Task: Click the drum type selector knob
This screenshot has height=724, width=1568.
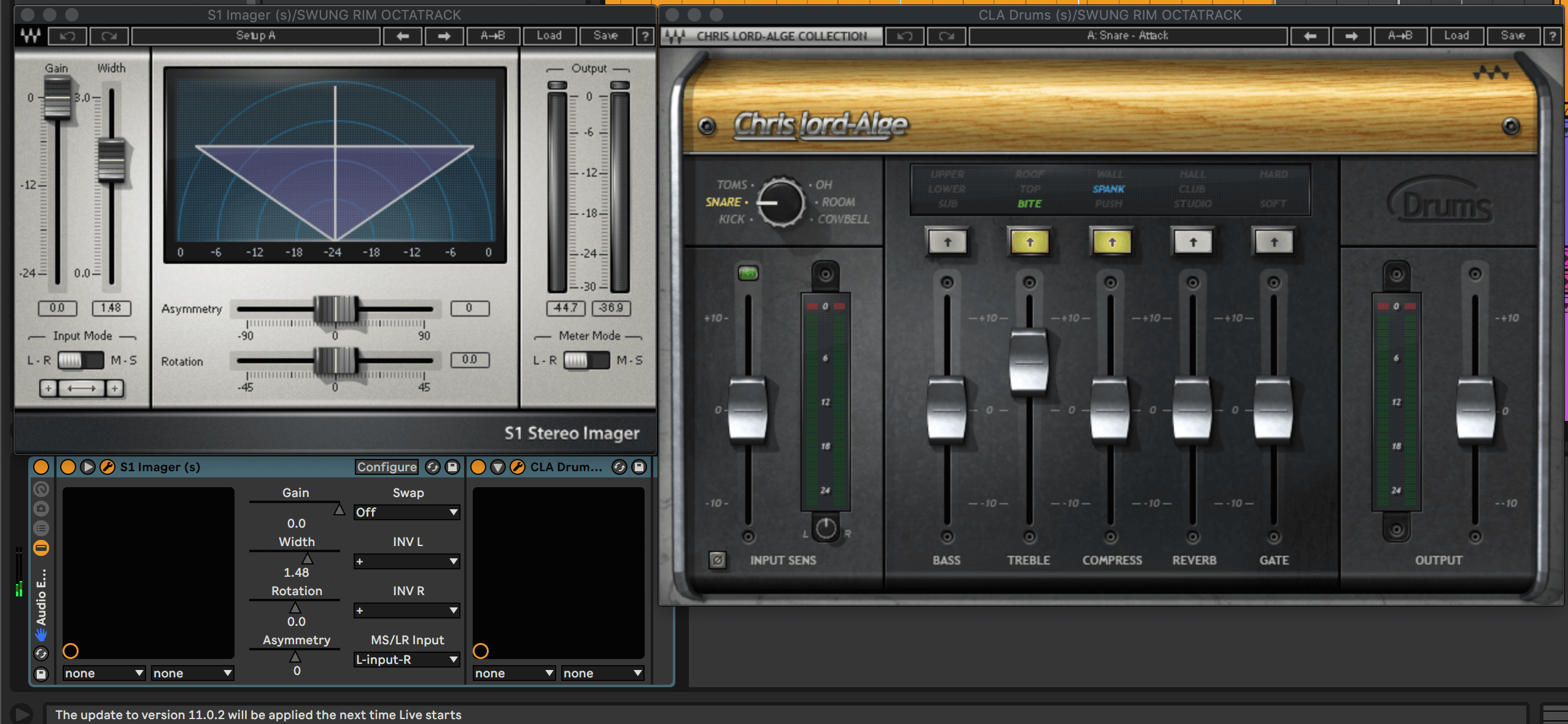Action: [780, 202]
